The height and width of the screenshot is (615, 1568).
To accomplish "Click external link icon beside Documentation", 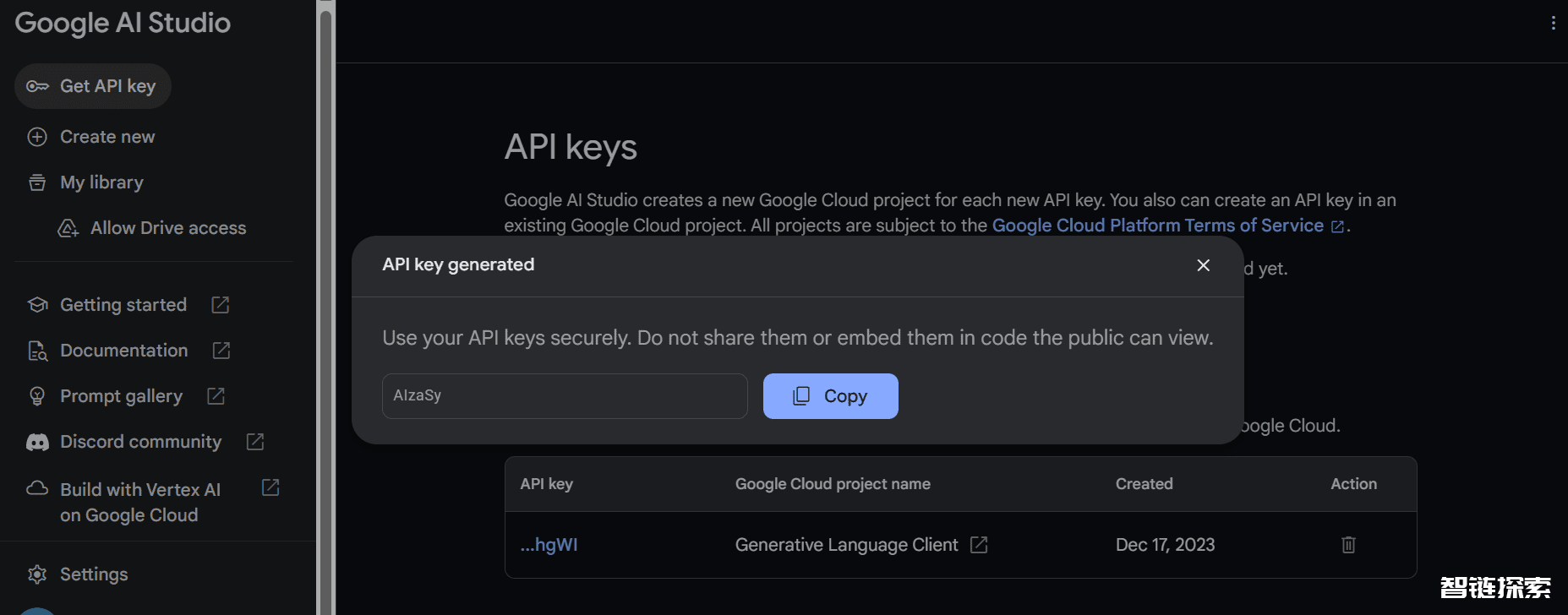I will tap(221, 350).
